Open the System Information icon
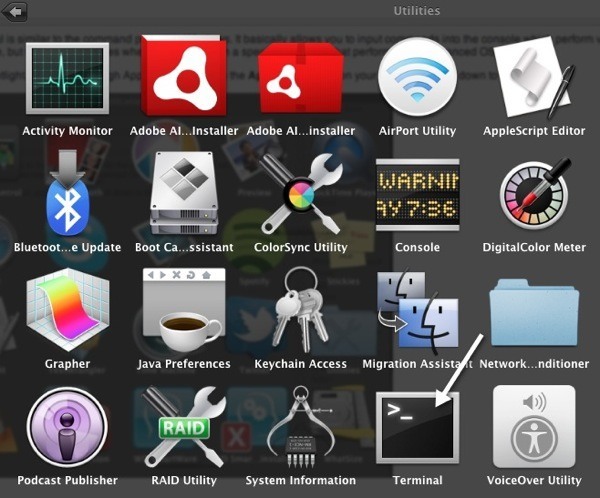Image resolution: width=600 pixels, height=498 pixels. coord(301,427)
